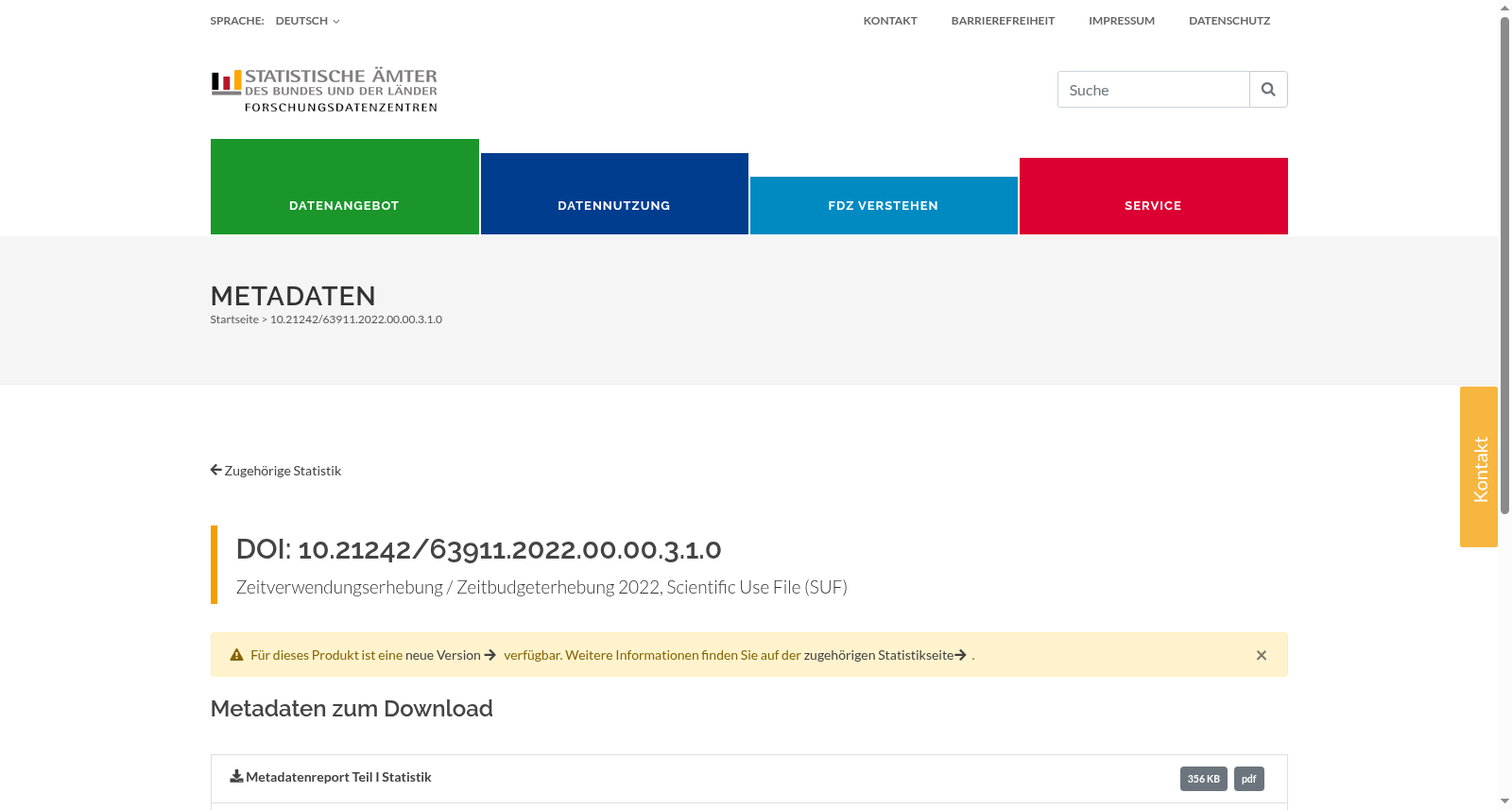
Task: Click the arrow after zugehörigen Statistikseite
Action: [960, 655]
